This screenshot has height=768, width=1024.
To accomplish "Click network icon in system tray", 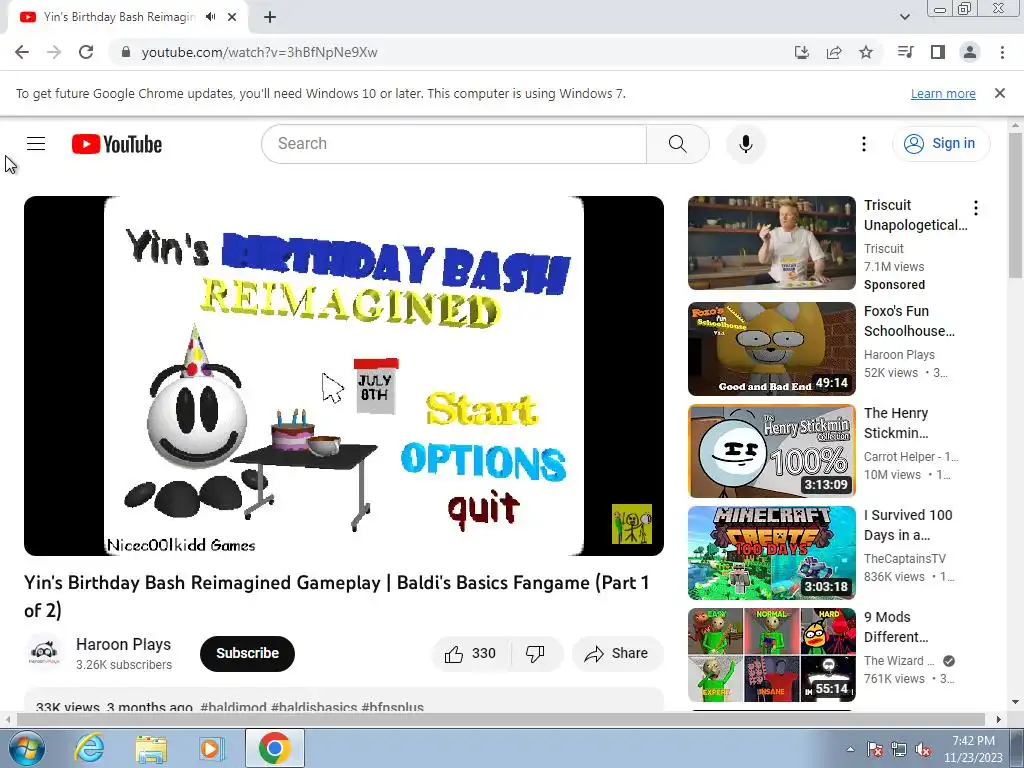I will (899, 750).
